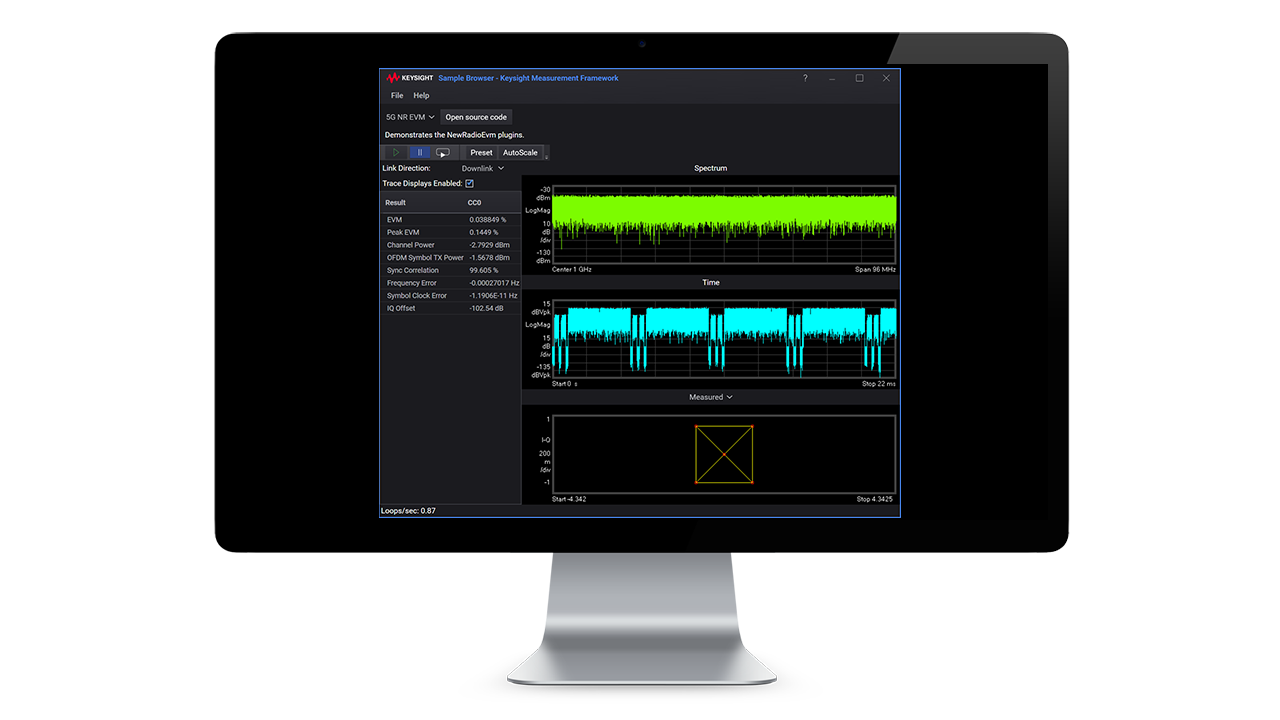1280x720 pixels.
Task: Open the 5G NR EVM sample selector dropdown
Action: [x=408, y=117]
